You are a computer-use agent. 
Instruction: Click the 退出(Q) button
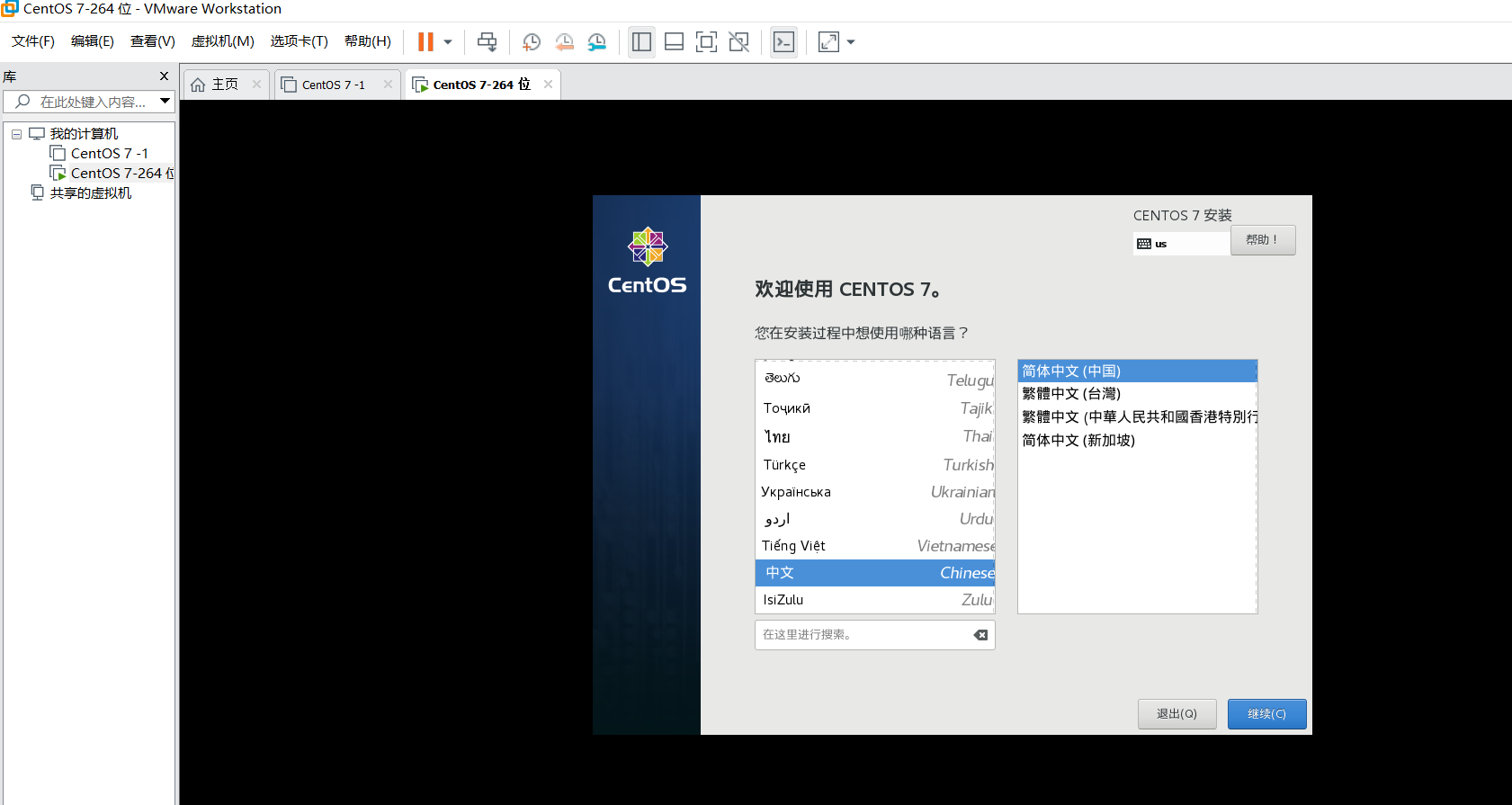(1176, 714)
